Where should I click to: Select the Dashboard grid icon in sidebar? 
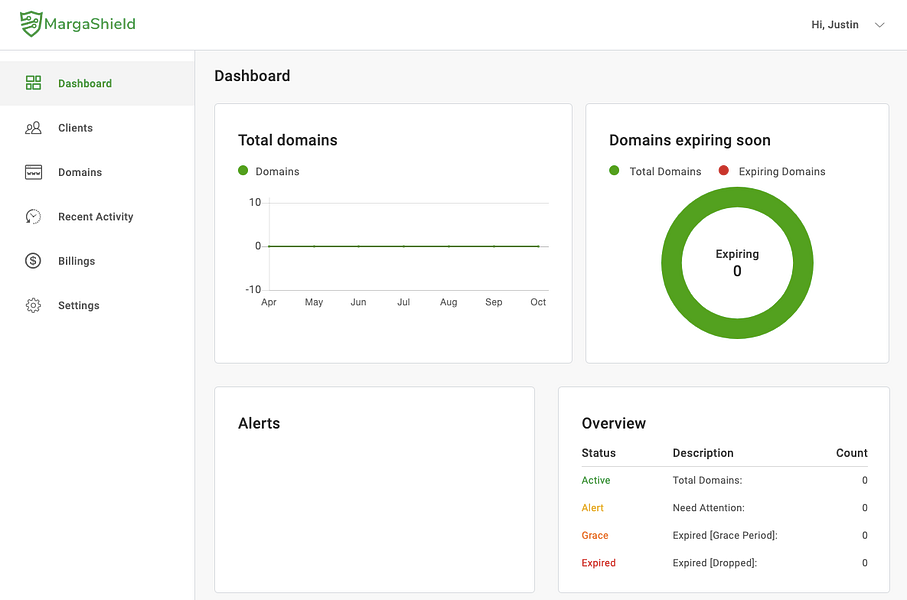click(x=34, y=83)
